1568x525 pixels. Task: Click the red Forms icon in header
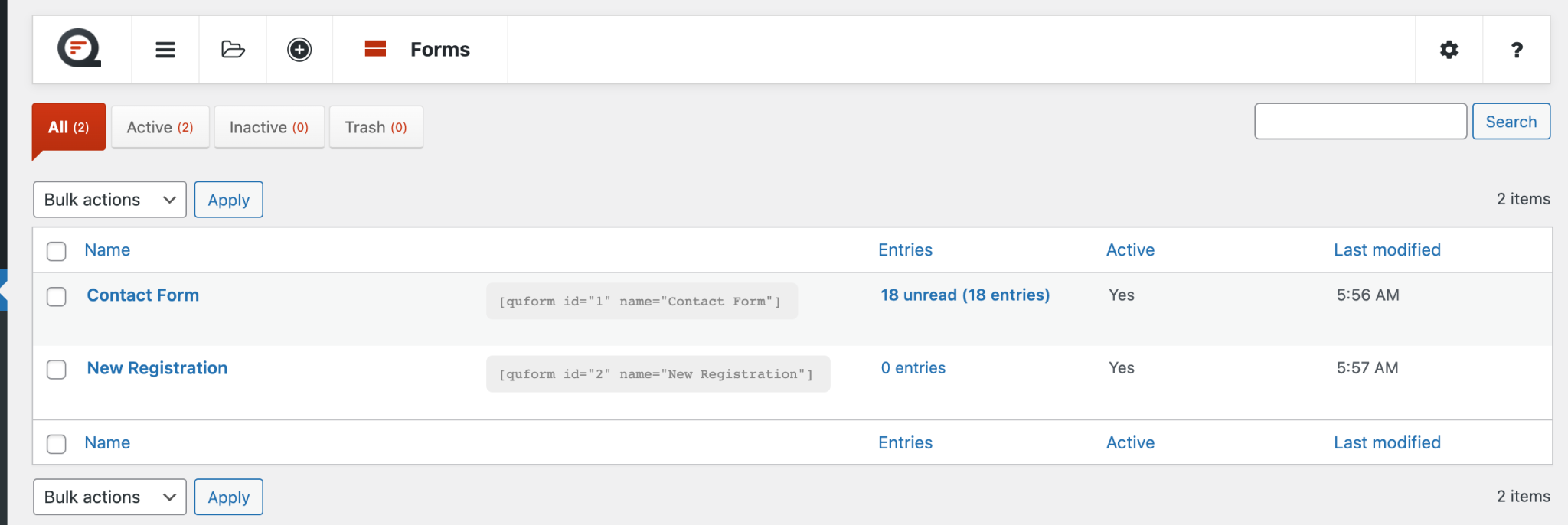click(x=375, y=49)
